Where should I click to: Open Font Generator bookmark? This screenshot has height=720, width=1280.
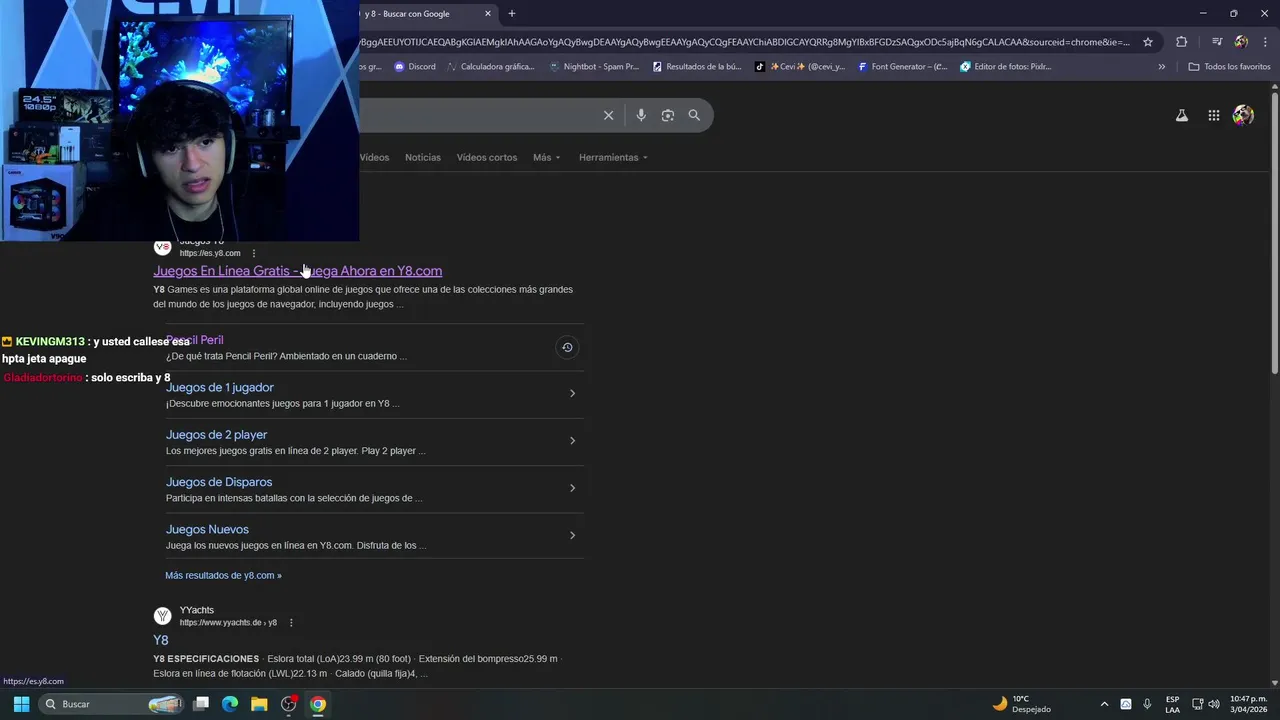point(903,67)
